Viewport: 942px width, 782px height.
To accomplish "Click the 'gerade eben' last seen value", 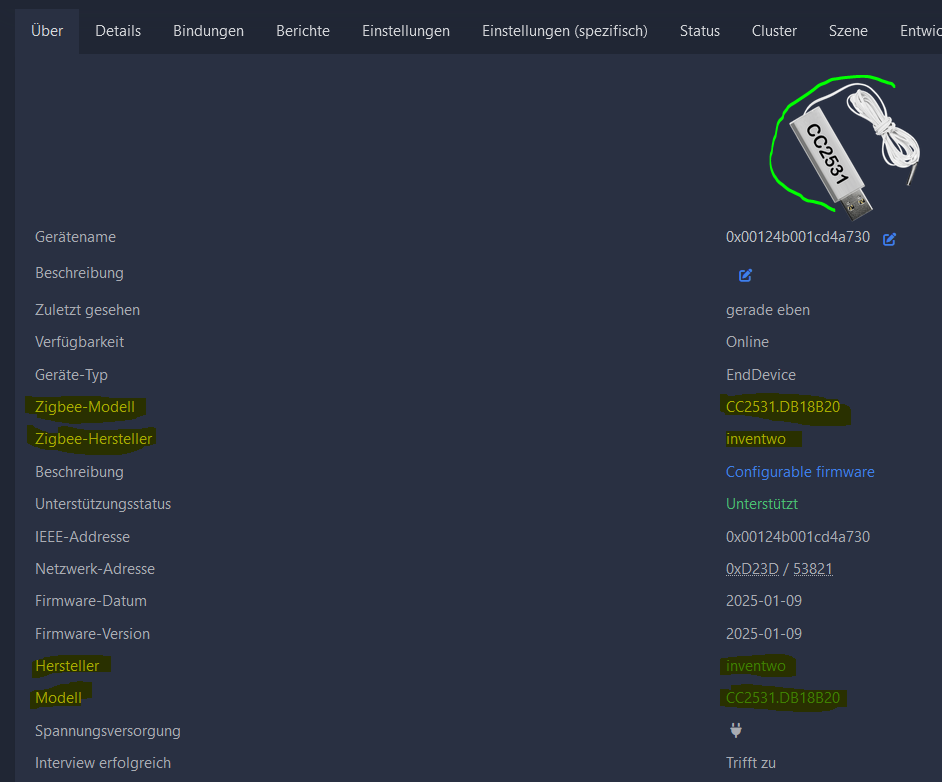I will pyautogui.click(x=768, y=310).
